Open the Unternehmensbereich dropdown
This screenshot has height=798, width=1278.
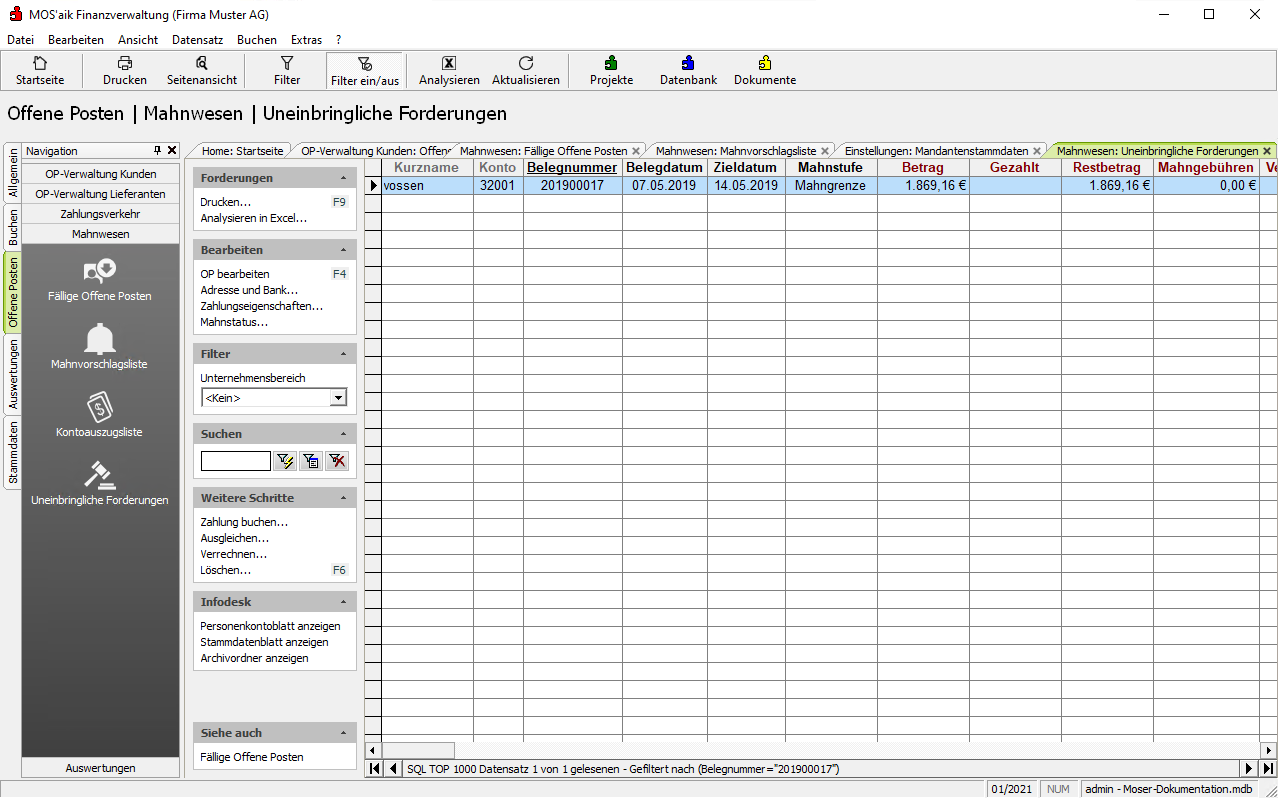click(338, 398)
